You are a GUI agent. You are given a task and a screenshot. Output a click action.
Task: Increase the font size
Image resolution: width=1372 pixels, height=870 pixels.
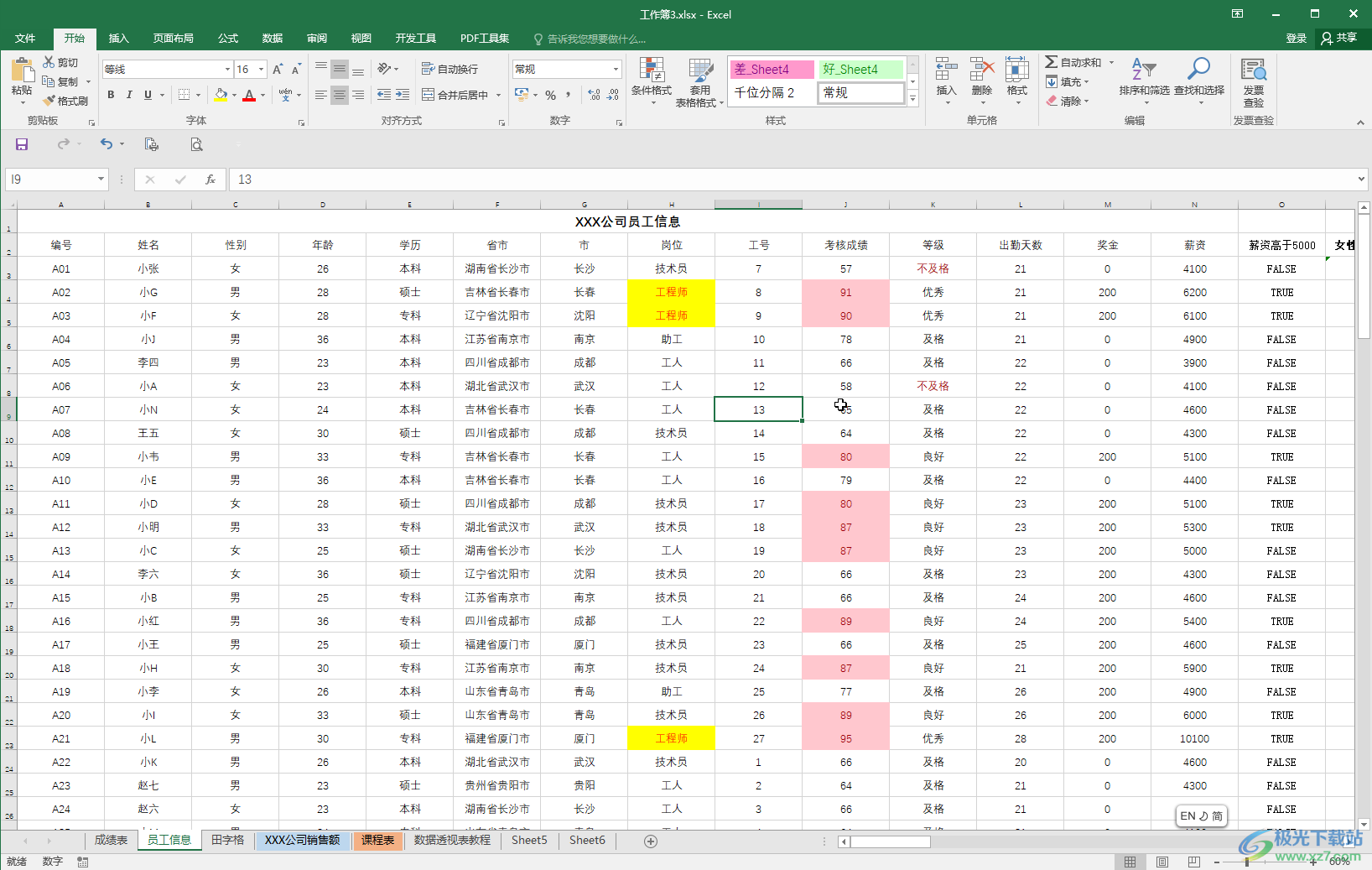278,69
